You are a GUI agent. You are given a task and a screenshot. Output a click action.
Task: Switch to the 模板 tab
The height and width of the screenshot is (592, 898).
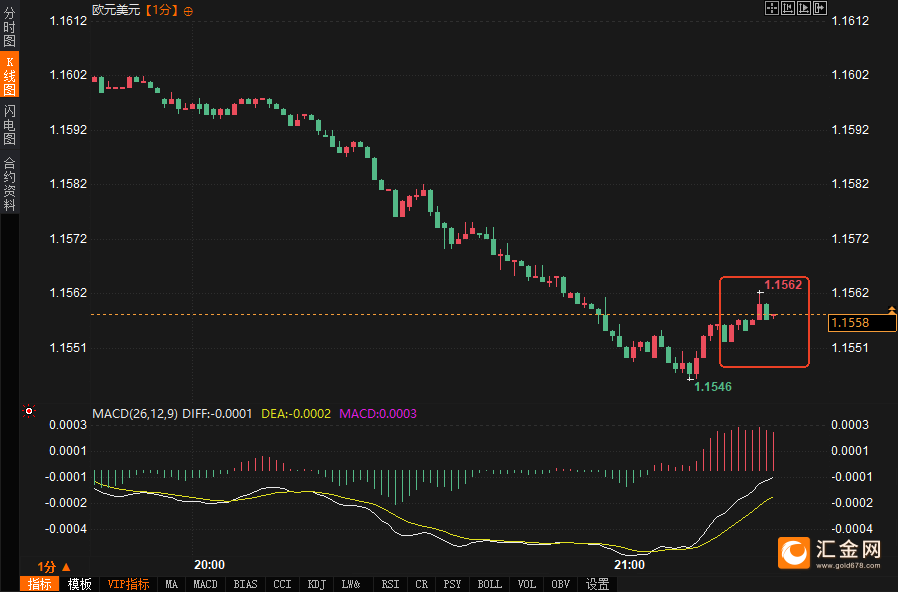point(80,584)
